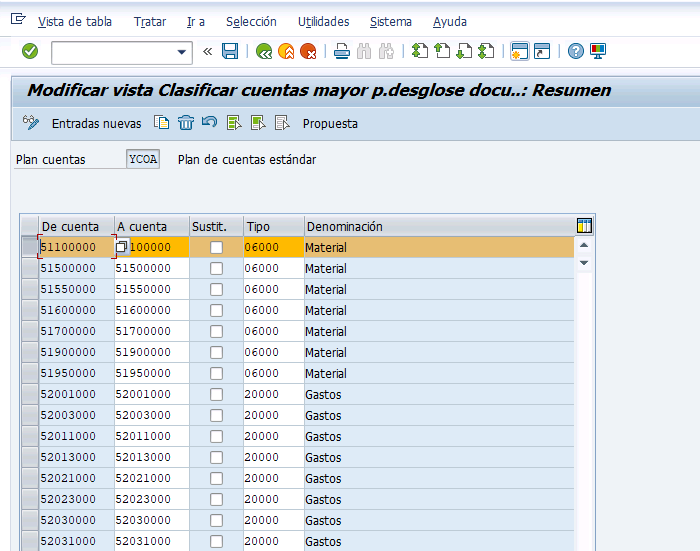
Task: Collapse command field with double chevron
Action: click(x=207, y=52)
